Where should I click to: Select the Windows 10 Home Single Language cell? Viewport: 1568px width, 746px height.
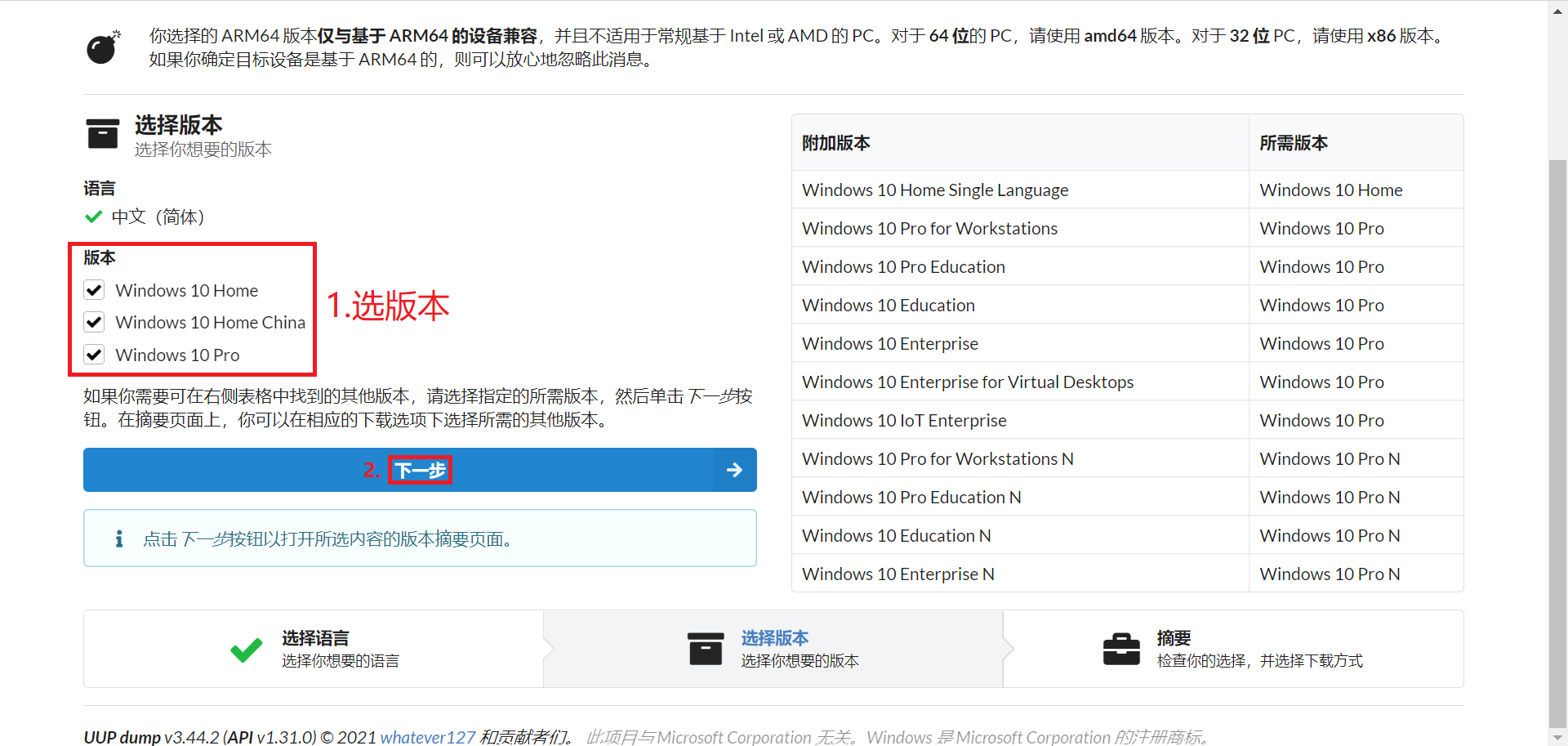[1020, 190]
